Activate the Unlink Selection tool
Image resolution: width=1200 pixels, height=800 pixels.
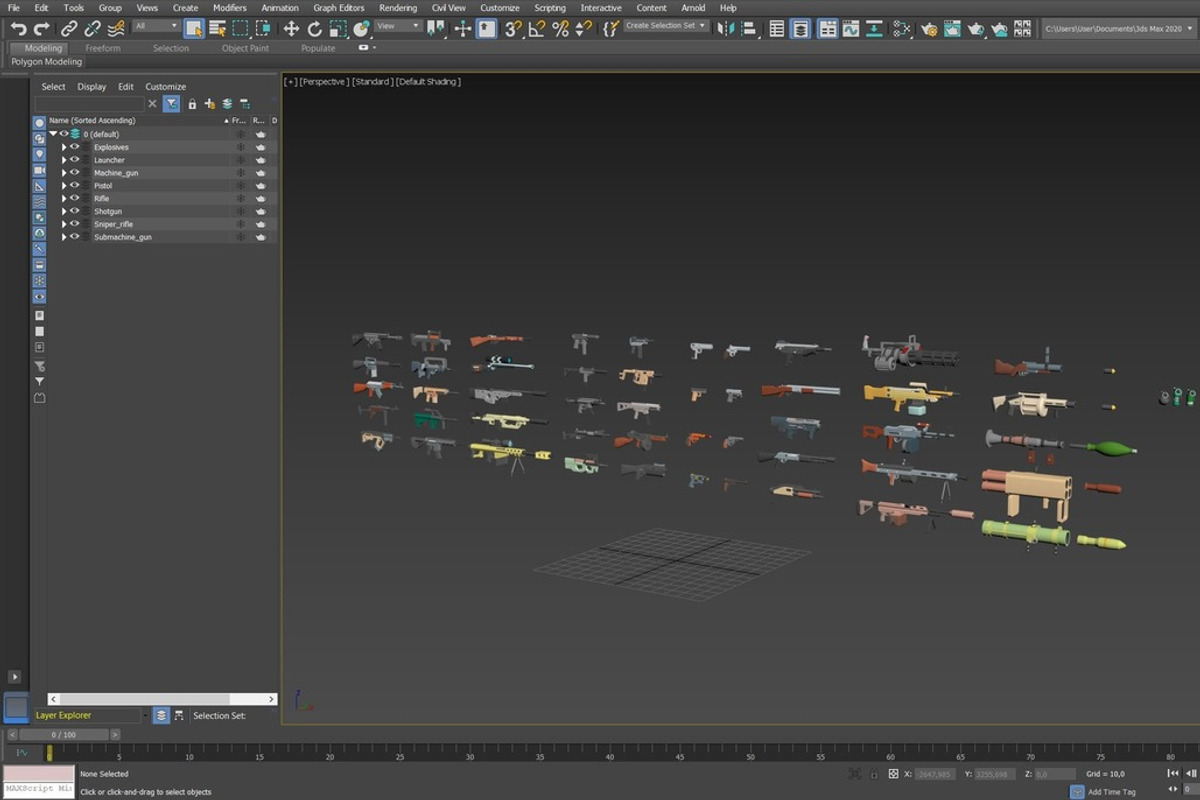92,29
